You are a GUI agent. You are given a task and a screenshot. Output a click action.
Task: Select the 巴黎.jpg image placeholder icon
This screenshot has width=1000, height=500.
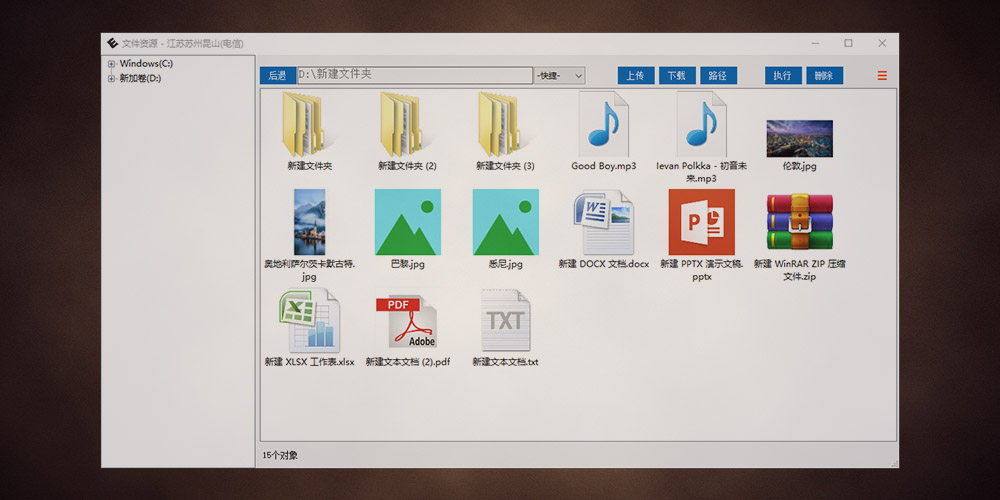tap(407, 222)
